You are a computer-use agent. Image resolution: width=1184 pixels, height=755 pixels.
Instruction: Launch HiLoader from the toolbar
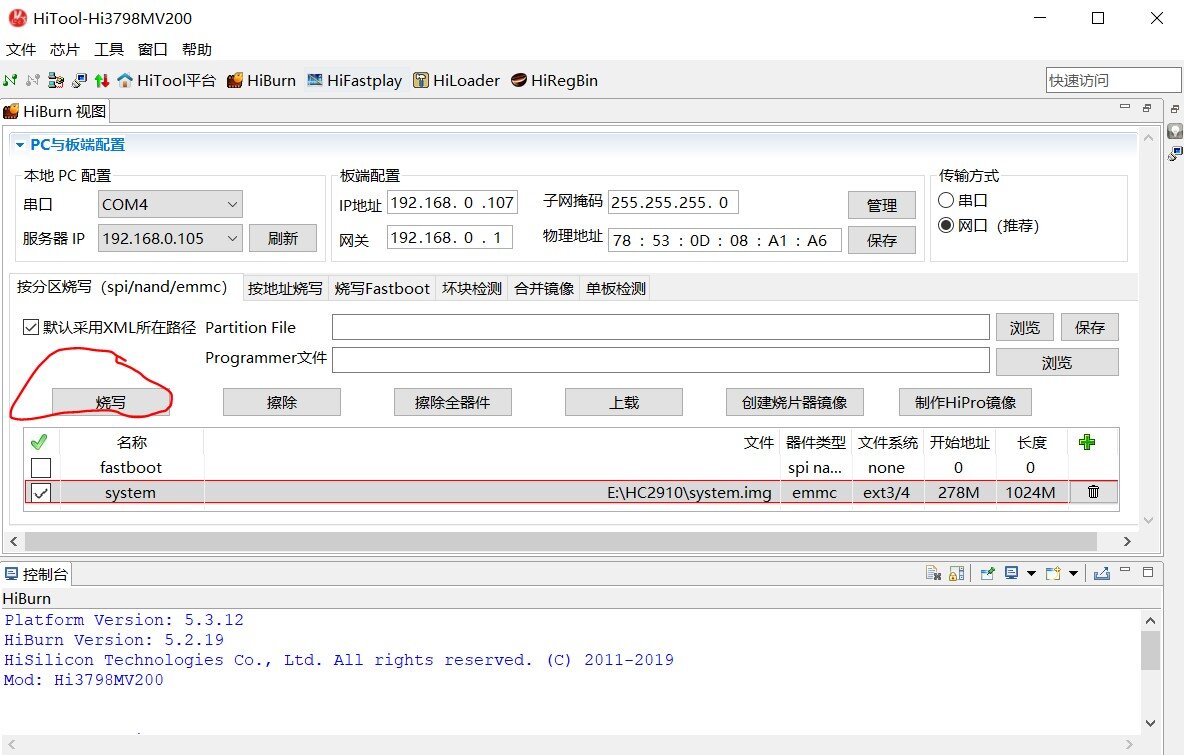(x=456, y=80)
